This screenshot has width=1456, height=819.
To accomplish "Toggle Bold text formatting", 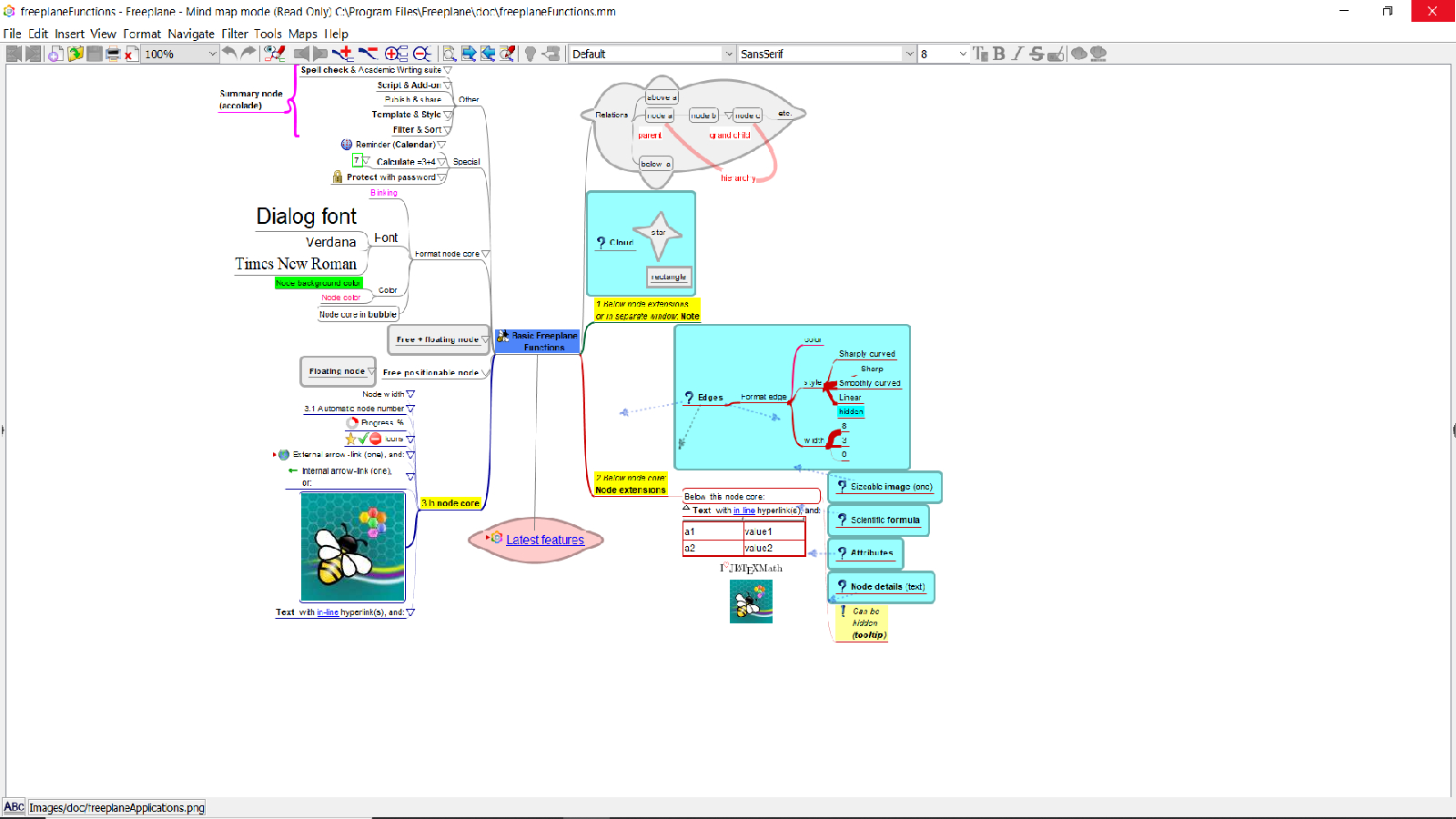I will (x=999, y=54).
